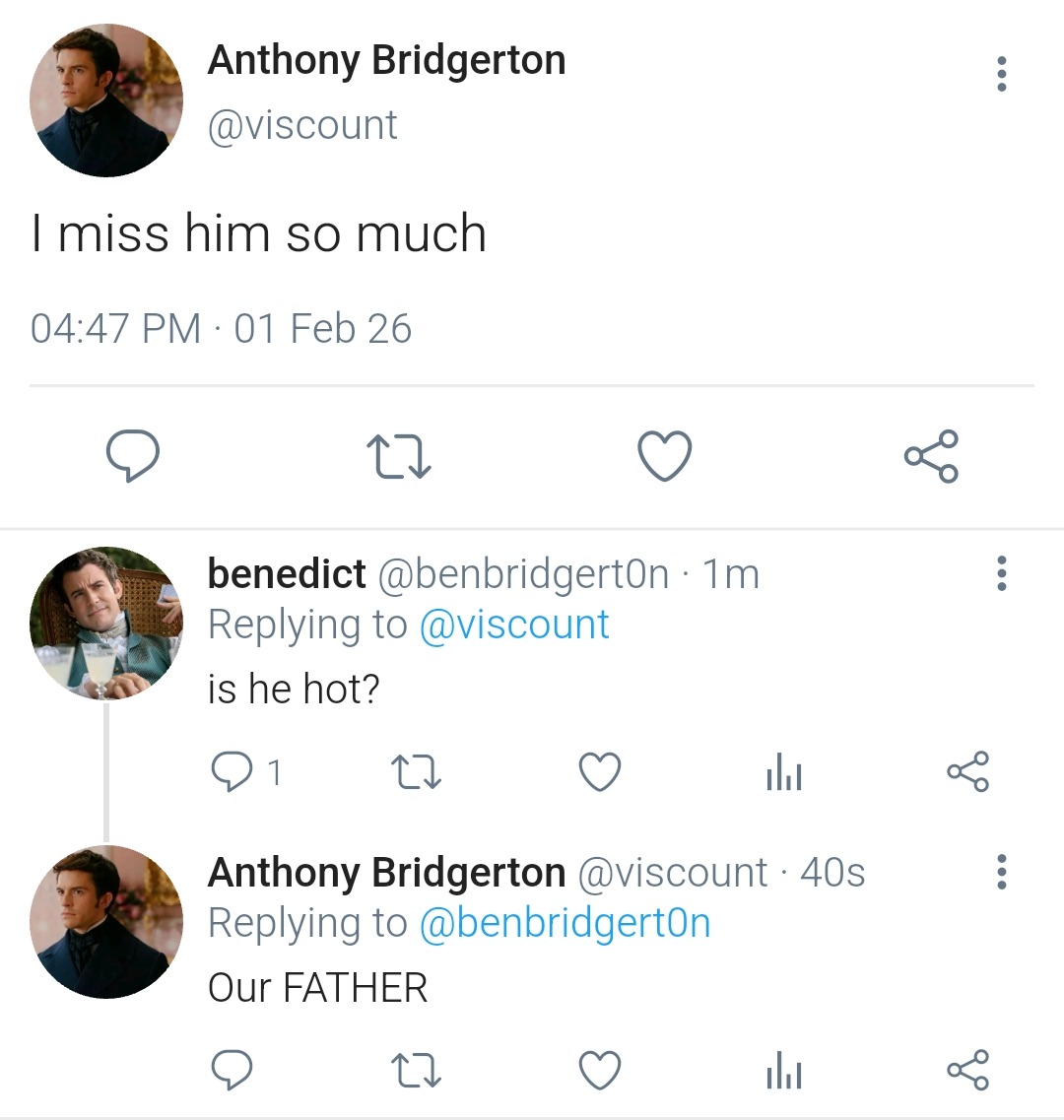The height and width of the screenshot is (1120, 1064).
Task: Reply to benedict's "is he hot?" tweet
Action: [233, 772]
